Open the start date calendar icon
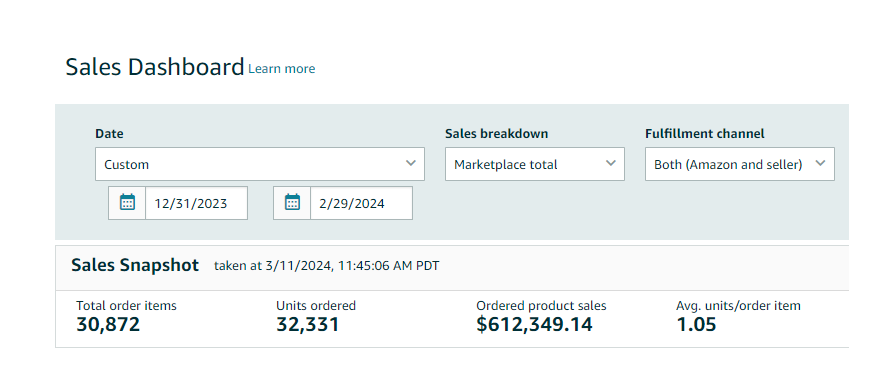Viewport: 885px width, 373px height. click(x=128, y=203)
